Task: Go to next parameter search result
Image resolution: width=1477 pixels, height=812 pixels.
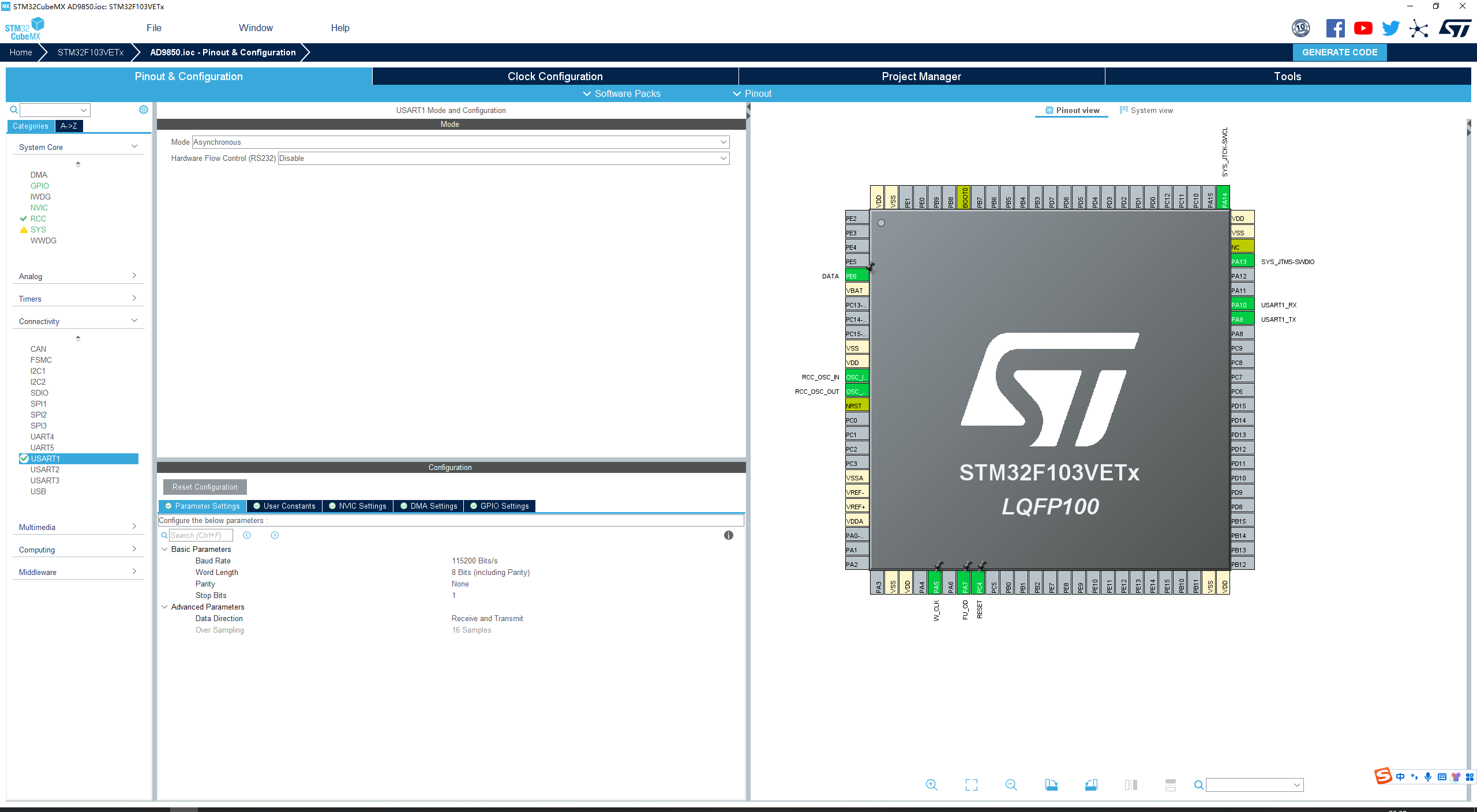Action: (275, 535)
